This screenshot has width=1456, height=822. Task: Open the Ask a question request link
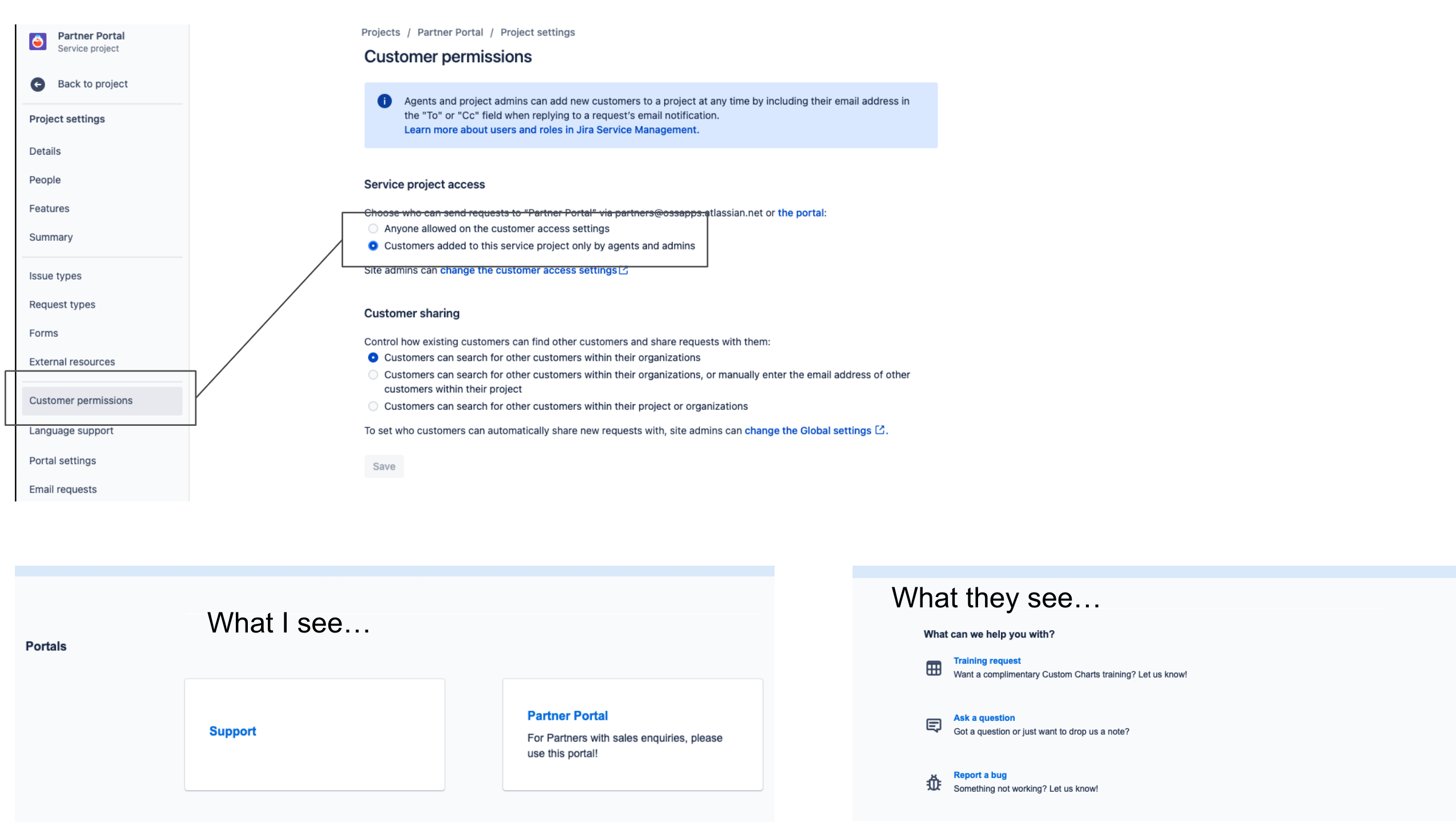tap(984, 718)
